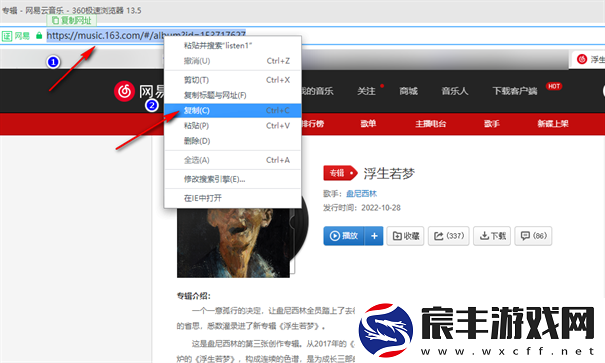Screen dimensions: 605x363
Task: Click the share button showing (337)
Action: (x=449, y=236)
